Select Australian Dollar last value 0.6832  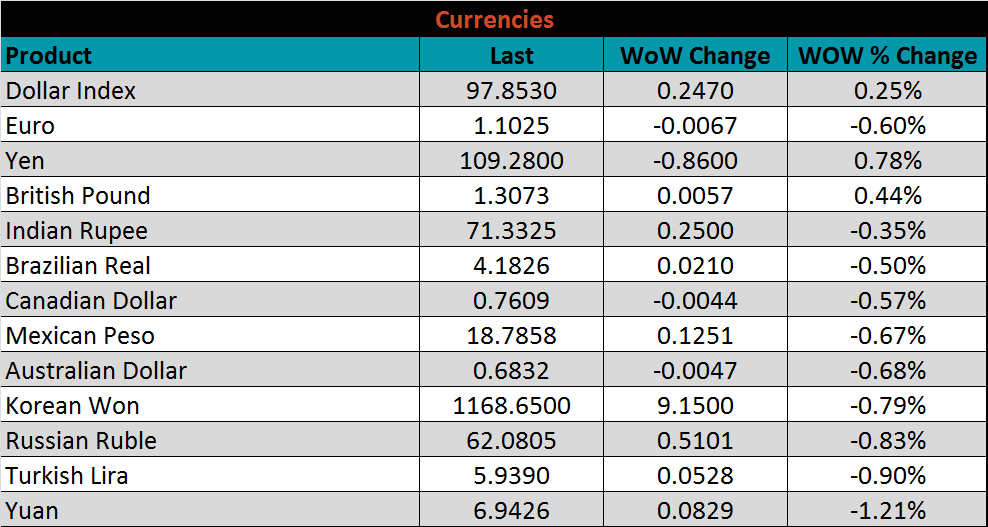tap(511, 371)
